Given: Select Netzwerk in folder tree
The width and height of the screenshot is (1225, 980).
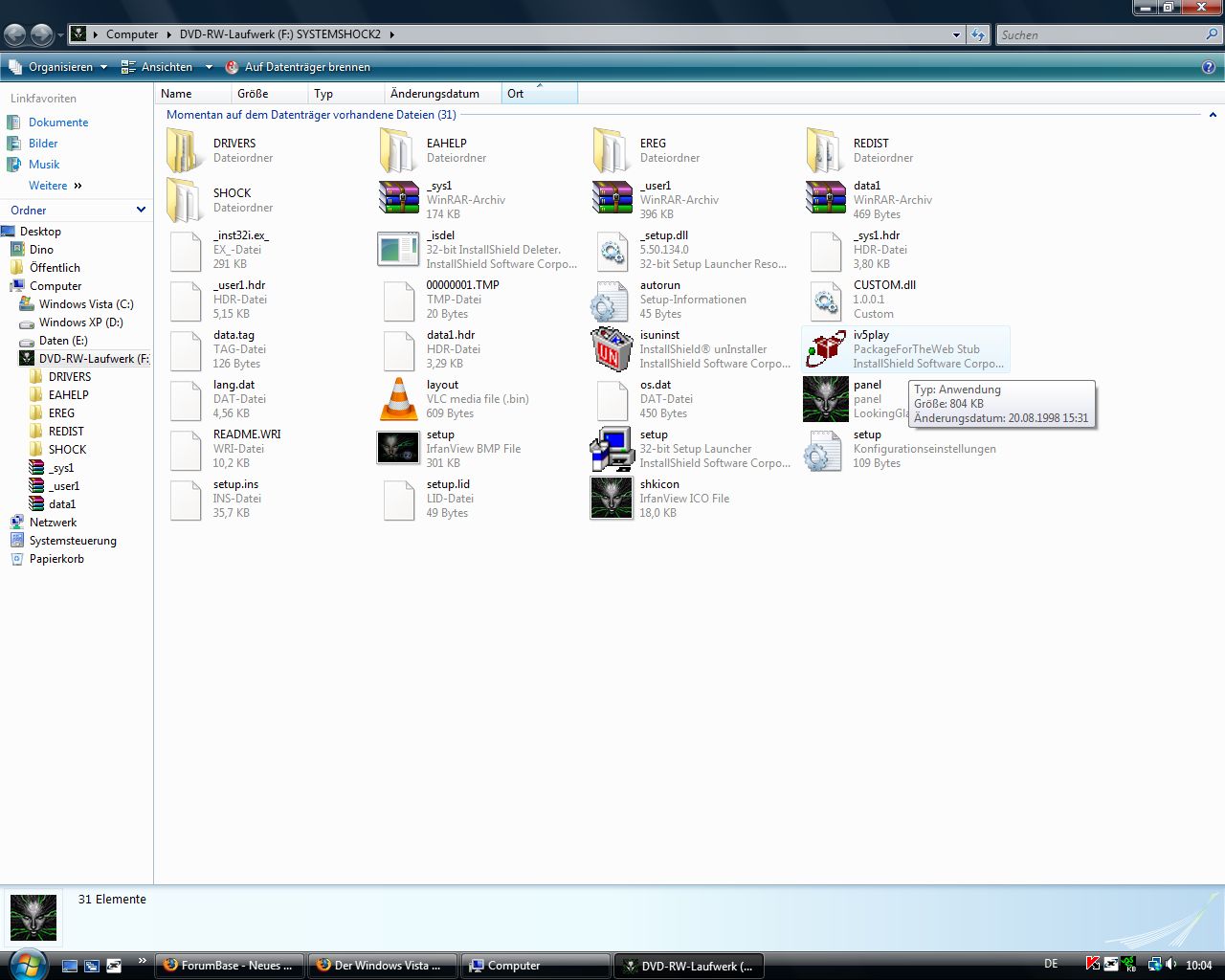Looking at the screenshot, I should pos(53,523).
